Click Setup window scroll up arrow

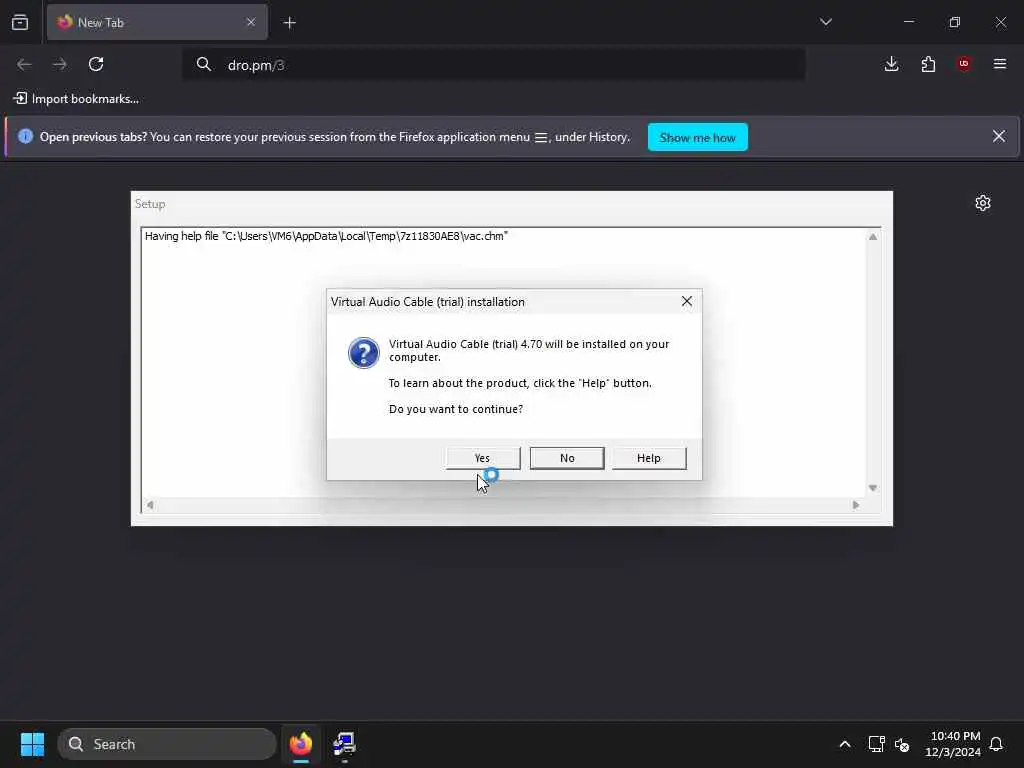point(873,236)
